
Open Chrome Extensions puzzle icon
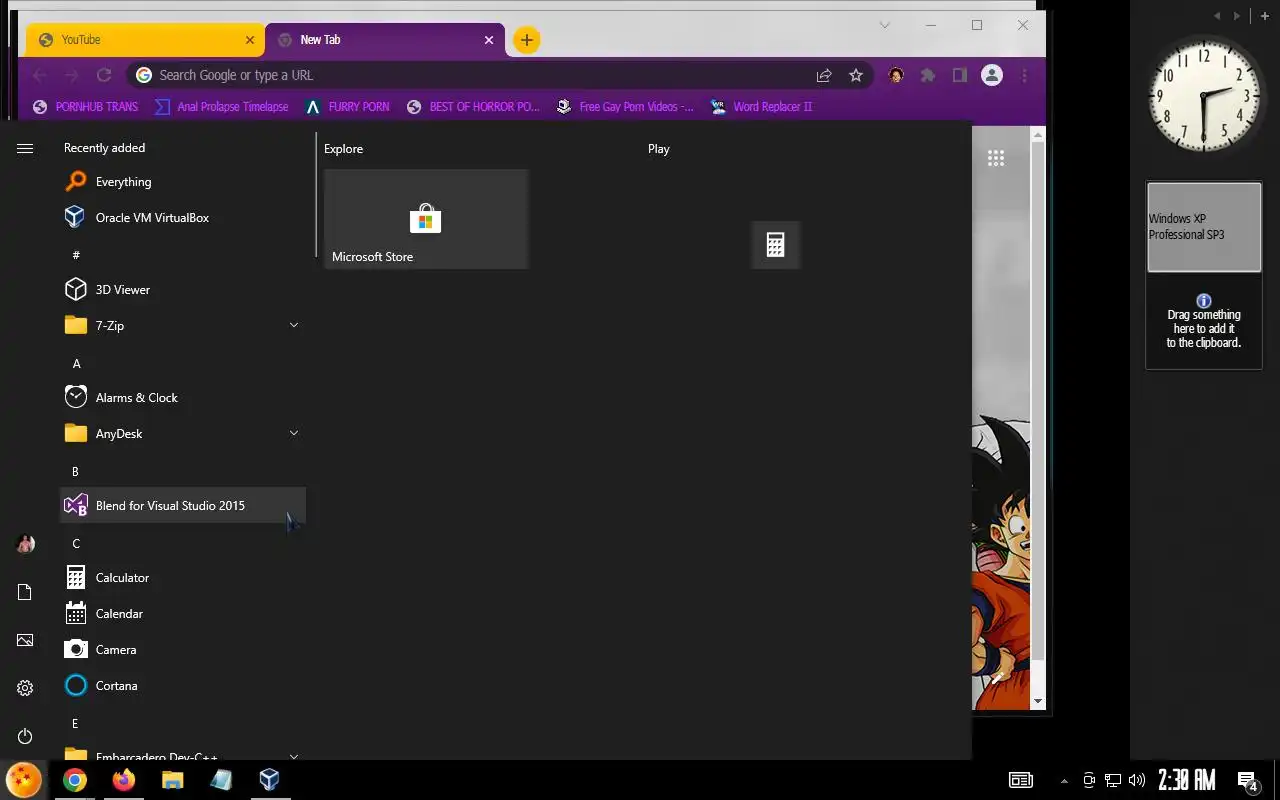point(928,75)
